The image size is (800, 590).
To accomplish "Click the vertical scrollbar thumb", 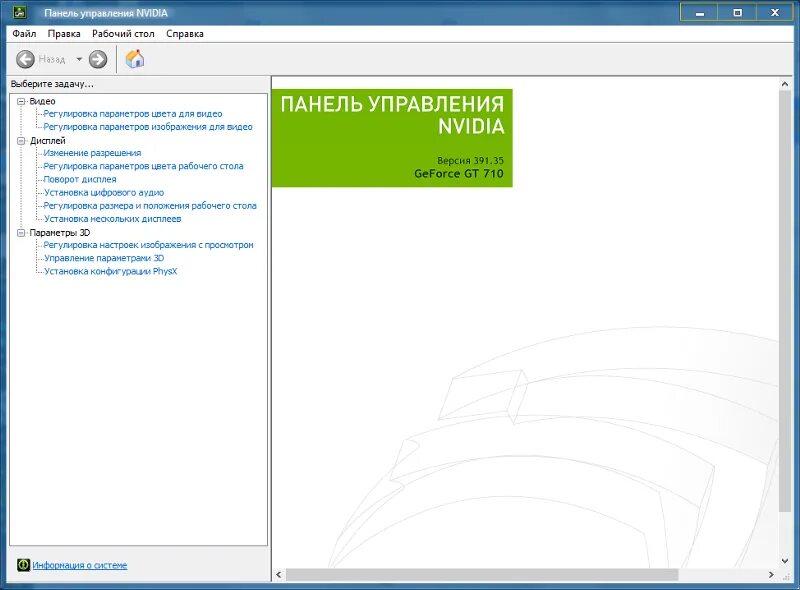I will (x=785, y=301).
